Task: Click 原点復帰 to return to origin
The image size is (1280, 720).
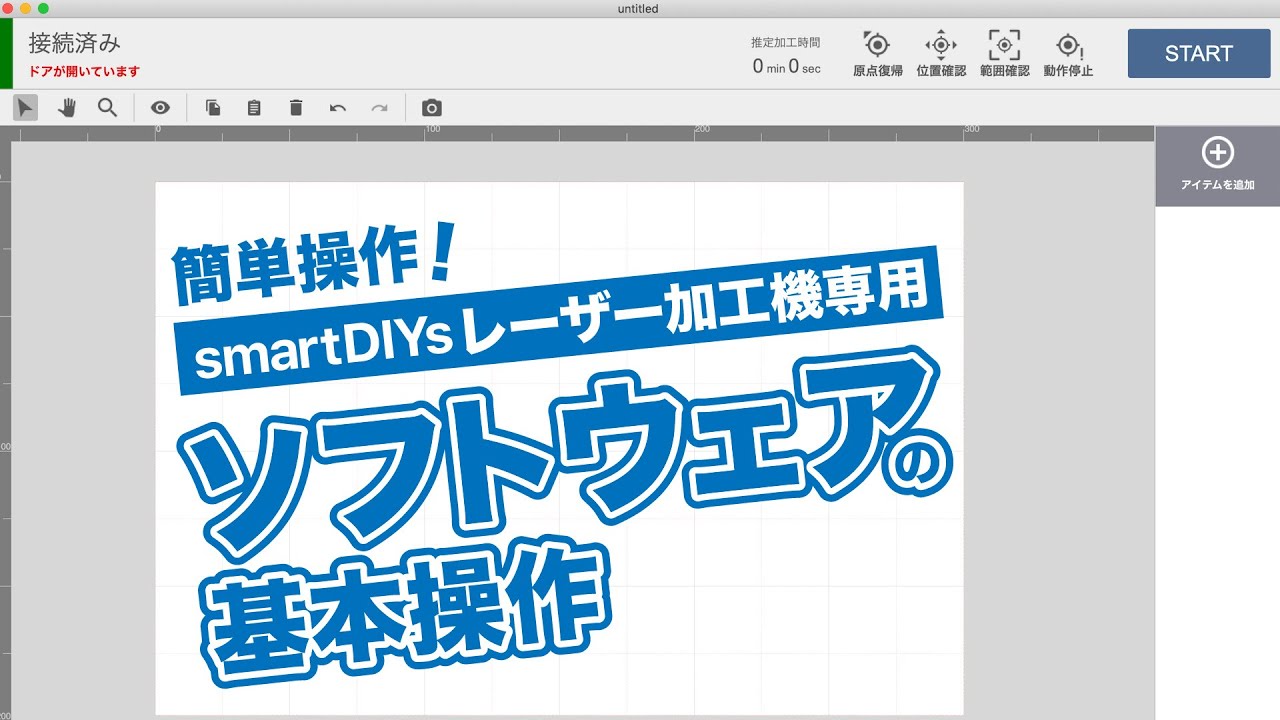Action: point(877,54)
